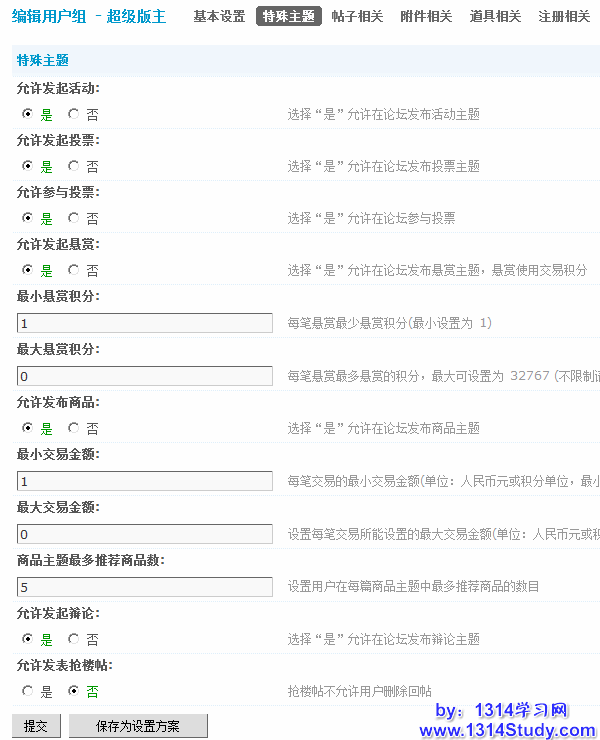Viewport: 600px width, 740px height.
Task: Open the 附件相关 tab
Action: pos(426,16)
